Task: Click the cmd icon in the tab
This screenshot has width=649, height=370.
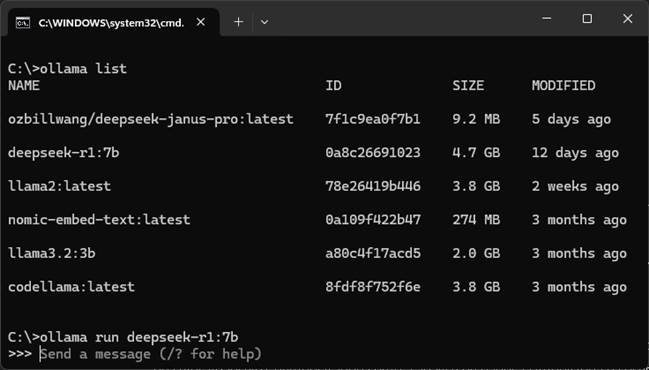Action: [23, 23]
